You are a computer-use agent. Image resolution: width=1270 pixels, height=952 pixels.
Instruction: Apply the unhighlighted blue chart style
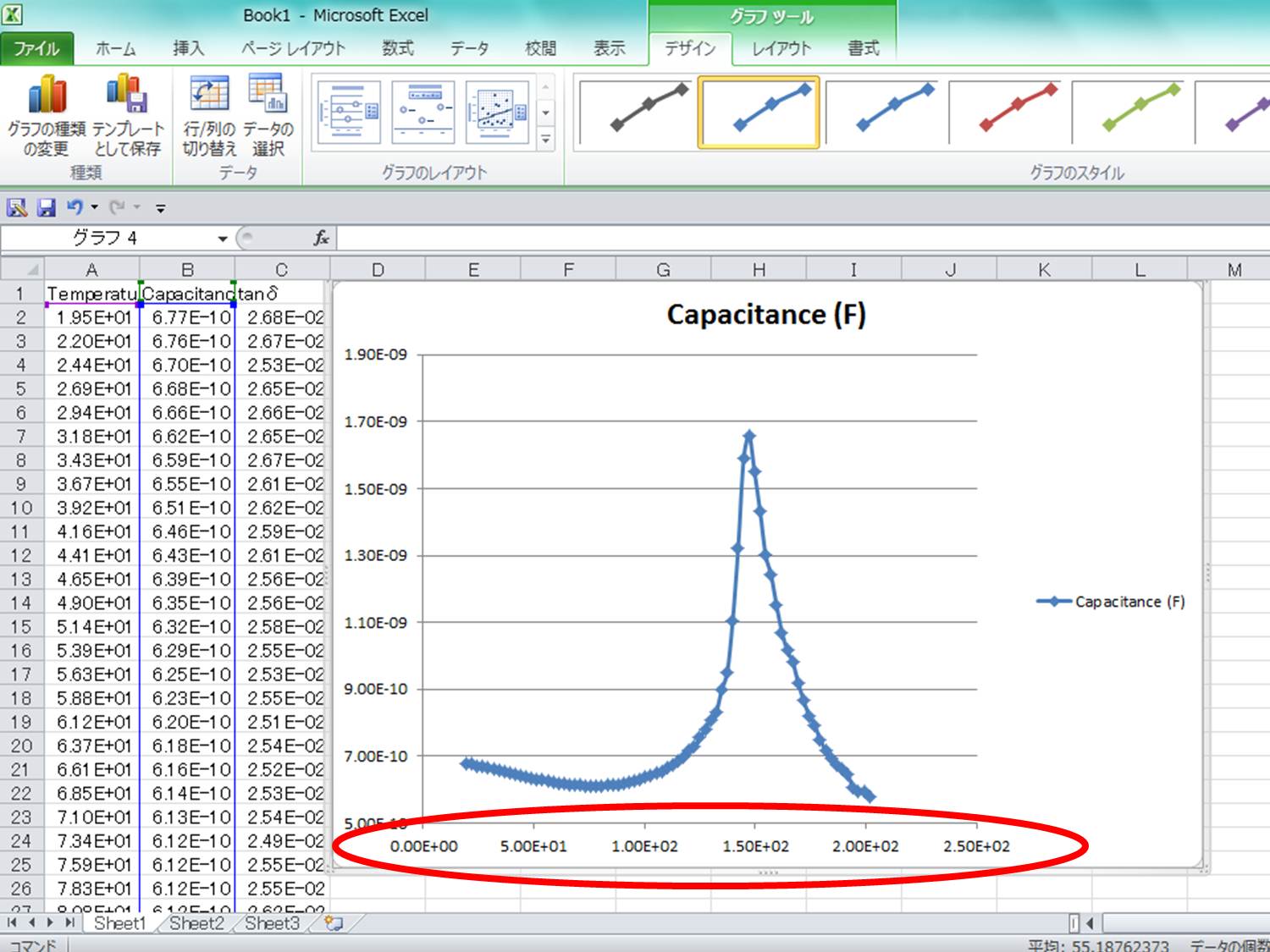coord(881,112)
